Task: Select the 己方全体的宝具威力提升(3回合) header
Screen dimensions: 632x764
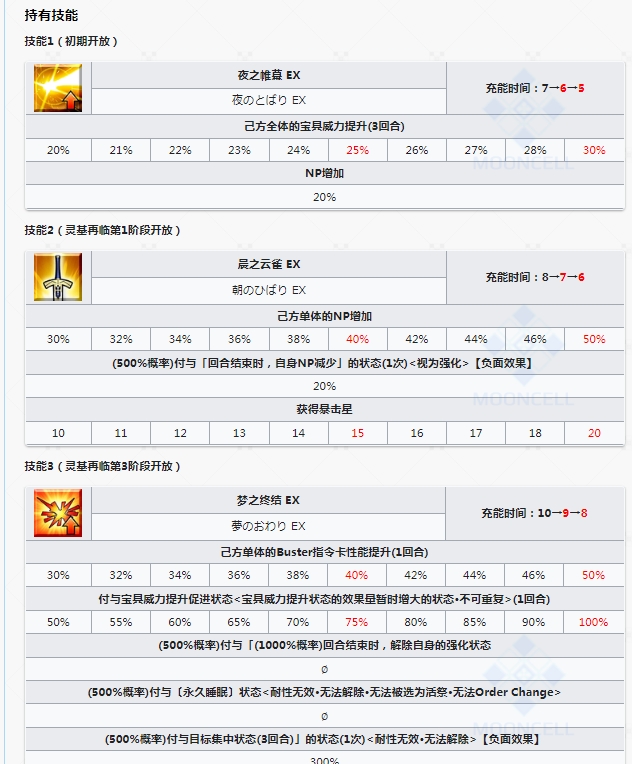Action: coord(325,126)
